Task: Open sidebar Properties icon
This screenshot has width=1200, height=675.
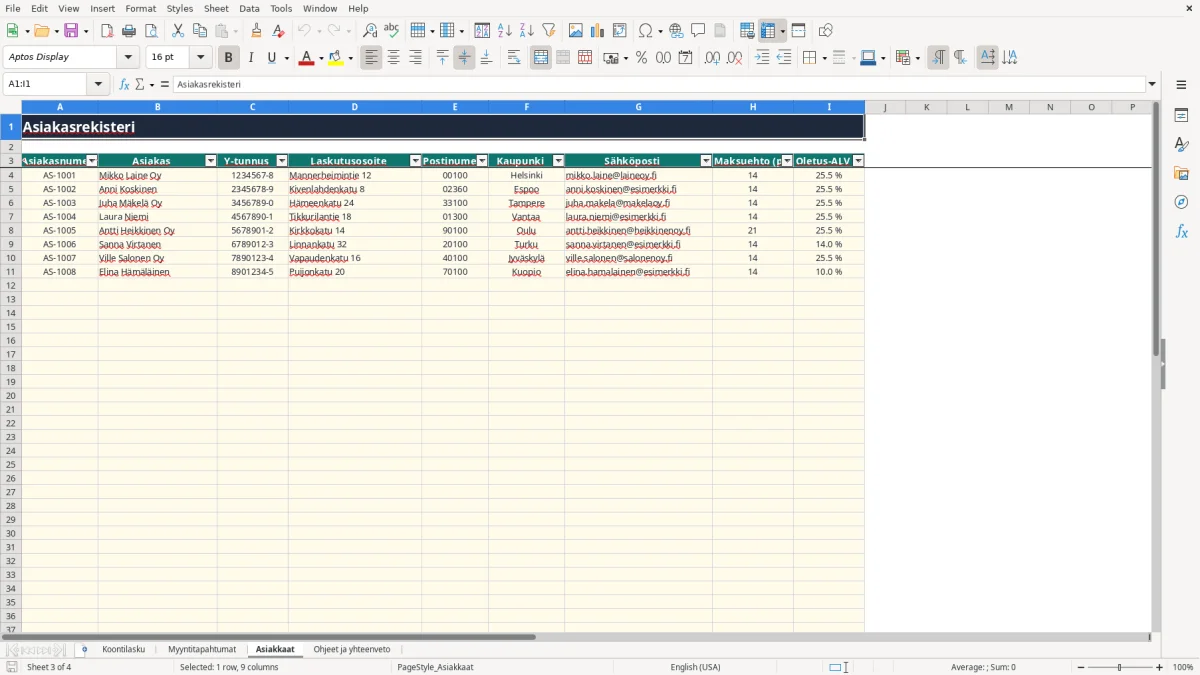Action: [1181, 116]
